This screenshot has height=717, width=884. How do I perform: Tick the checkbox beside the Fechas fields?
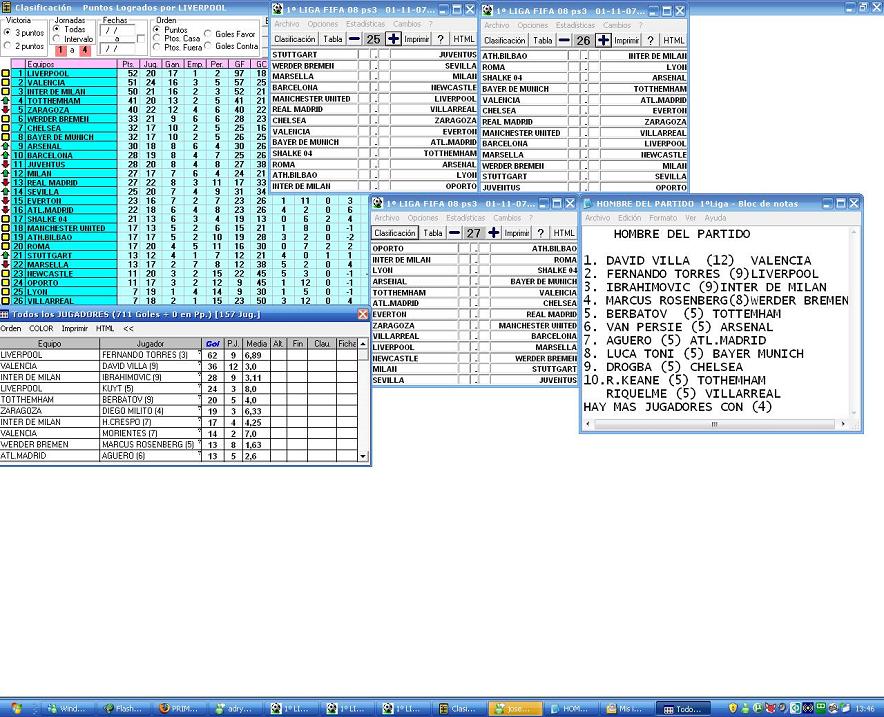[x=141, y=39]
